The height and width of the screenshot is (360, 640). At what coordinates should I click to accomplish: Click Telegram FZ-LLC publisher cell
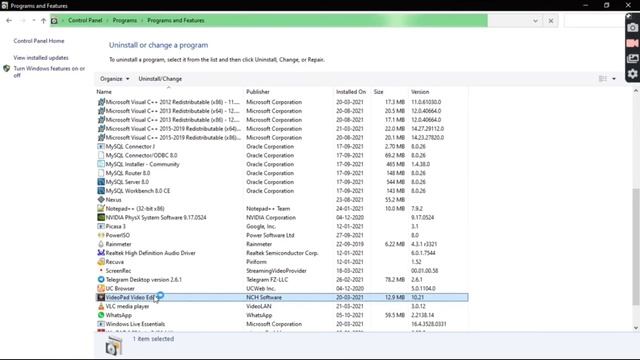267,280
